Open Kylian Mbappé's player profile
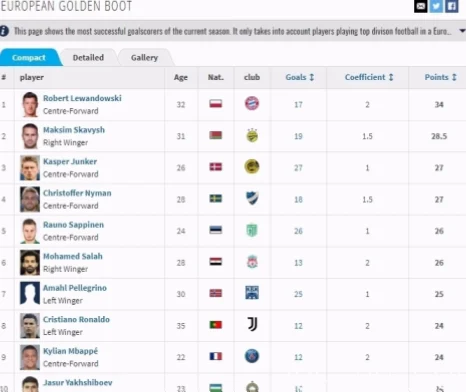466x392 pixels. pyautogui.click(x=70, y=351)
